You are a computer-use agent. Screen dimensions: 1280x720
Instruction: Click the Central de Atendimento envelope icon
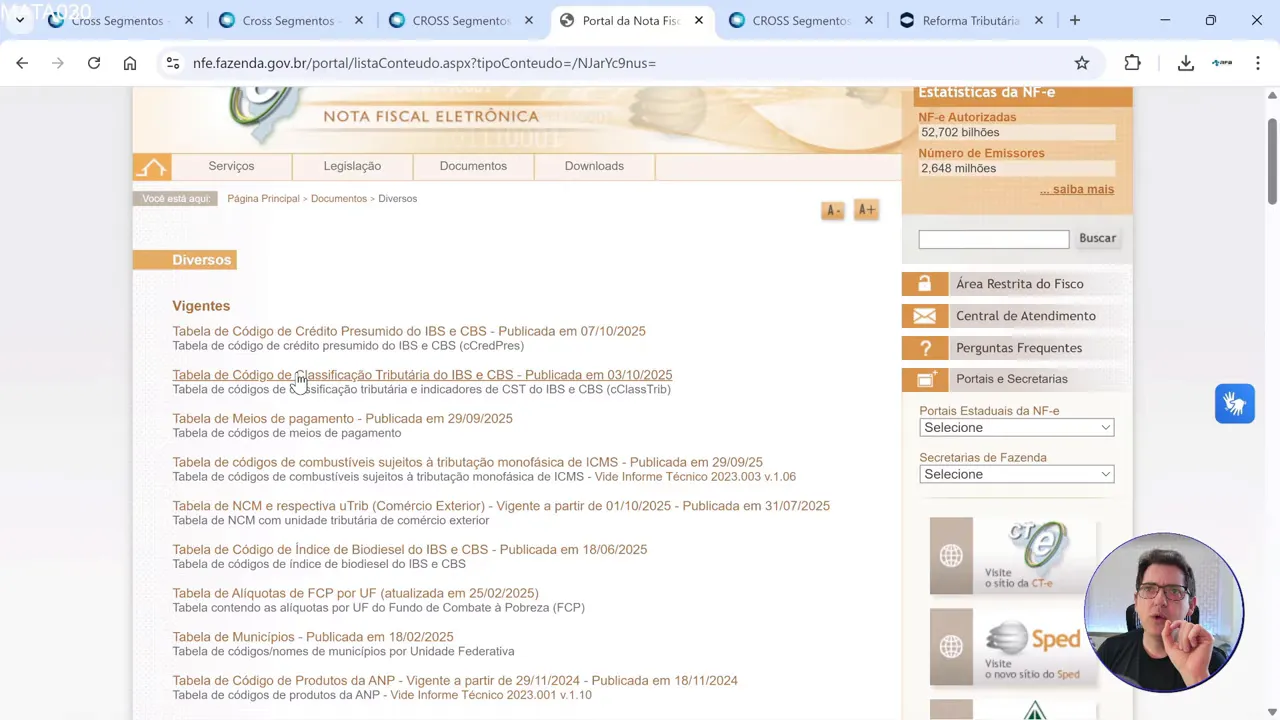pos(924,315)
